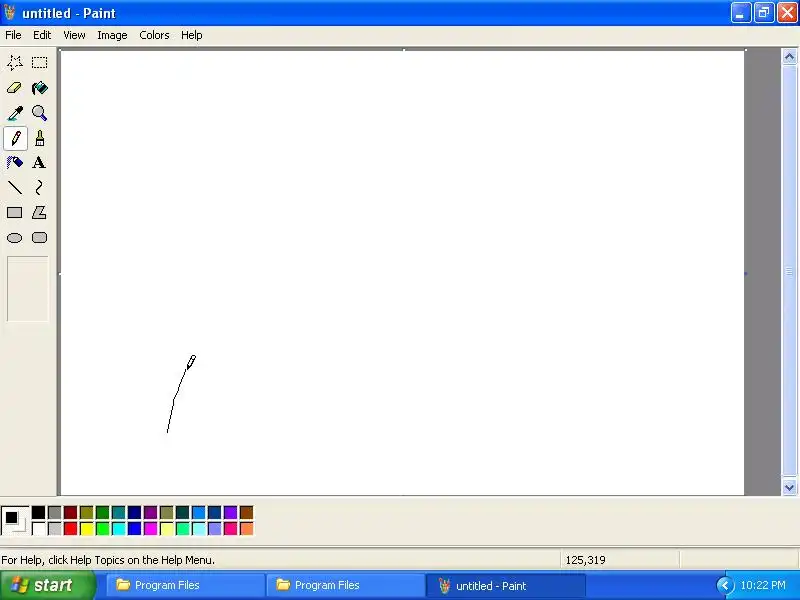This screenshot has width=800, height=600.
Task: Choose the dark gray palette color
Action: (55, 512)
